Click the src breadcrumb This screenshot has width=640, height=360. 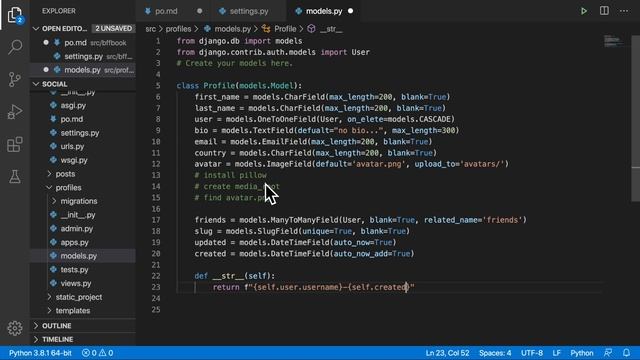(151, 29)
